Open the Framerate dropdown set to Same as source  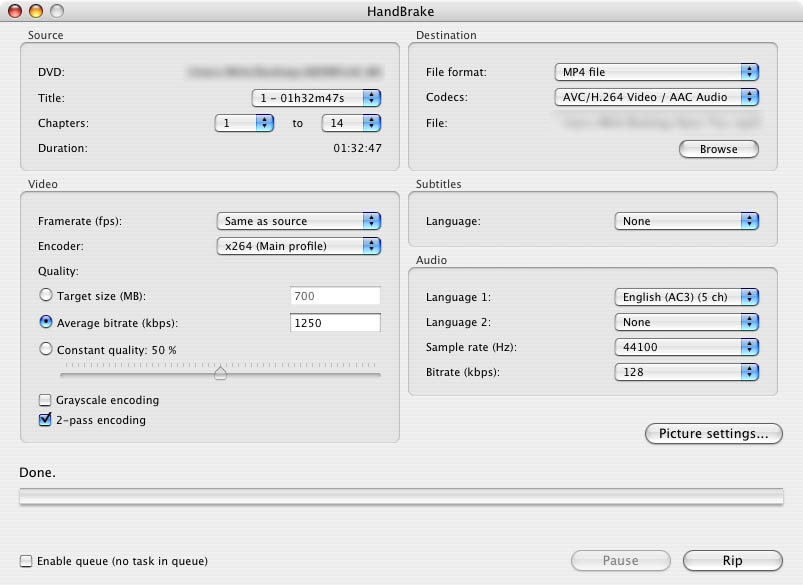click(x=299, y=221)
